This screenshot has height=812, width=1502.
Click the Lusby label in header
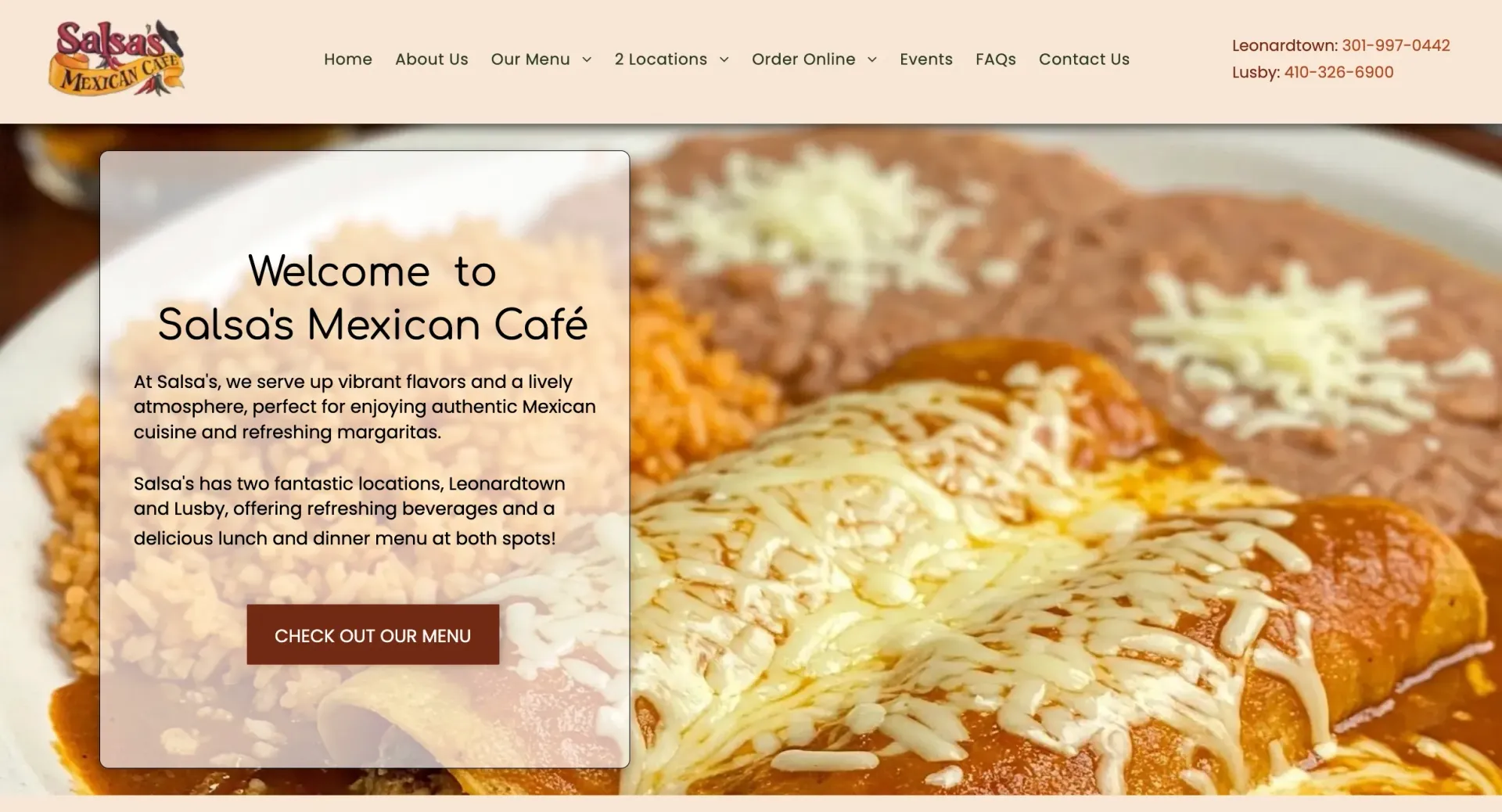(x=1256, y=72)
